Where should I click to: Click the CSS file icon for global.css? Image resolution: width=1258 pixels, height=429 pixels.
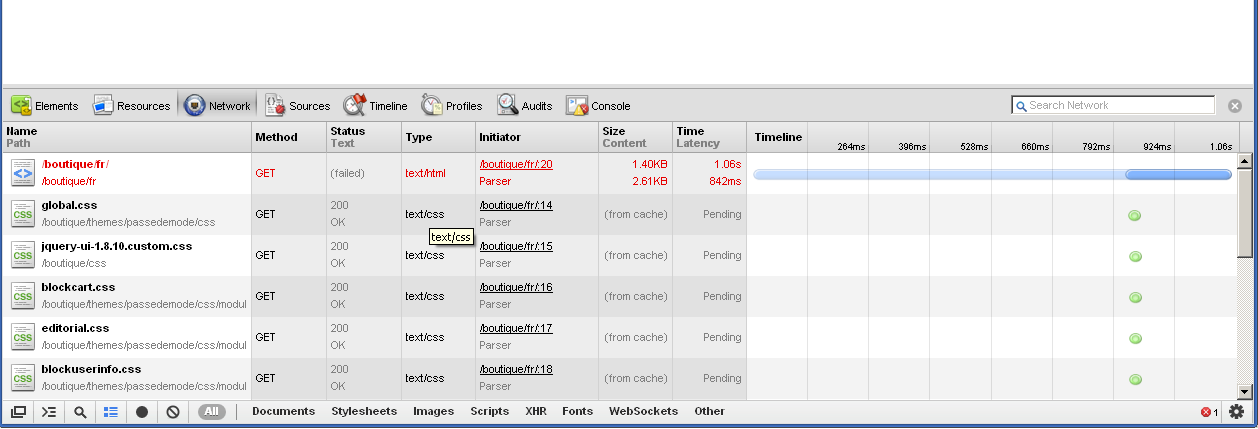22,214
